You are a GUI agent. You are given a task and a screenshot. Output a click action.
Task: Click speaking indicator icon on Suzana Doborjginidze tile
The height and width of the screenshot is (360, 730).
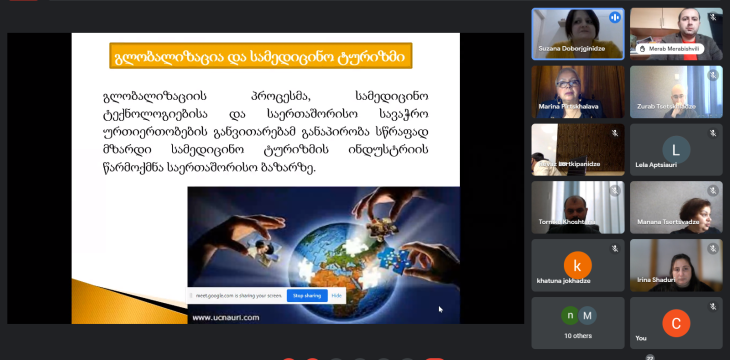[615, 18]
